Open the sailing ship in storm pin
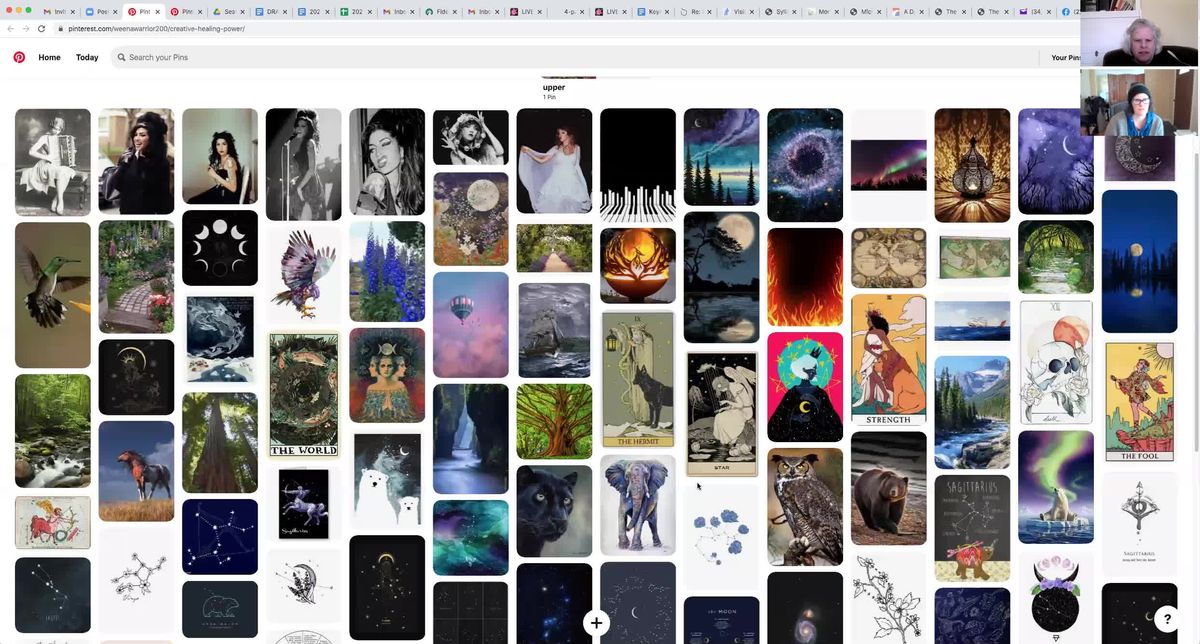1200x644 pixels. (x=554, y=330)
